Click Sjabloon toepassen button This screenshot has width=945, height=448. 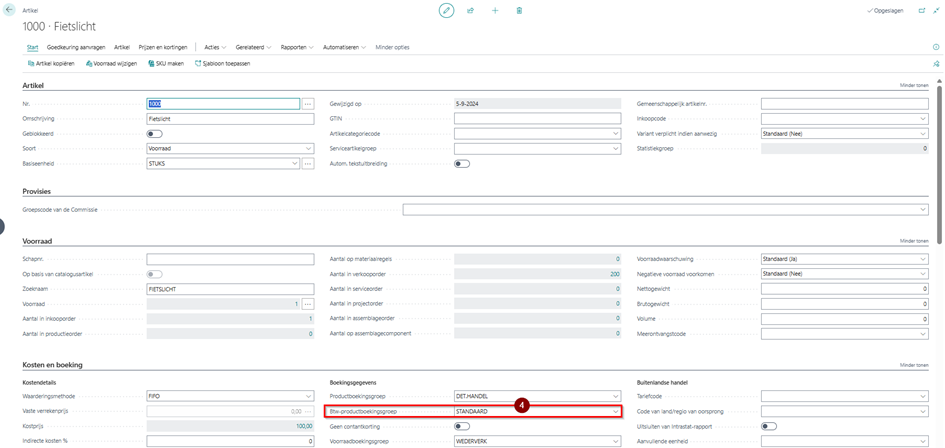(223, 63)
